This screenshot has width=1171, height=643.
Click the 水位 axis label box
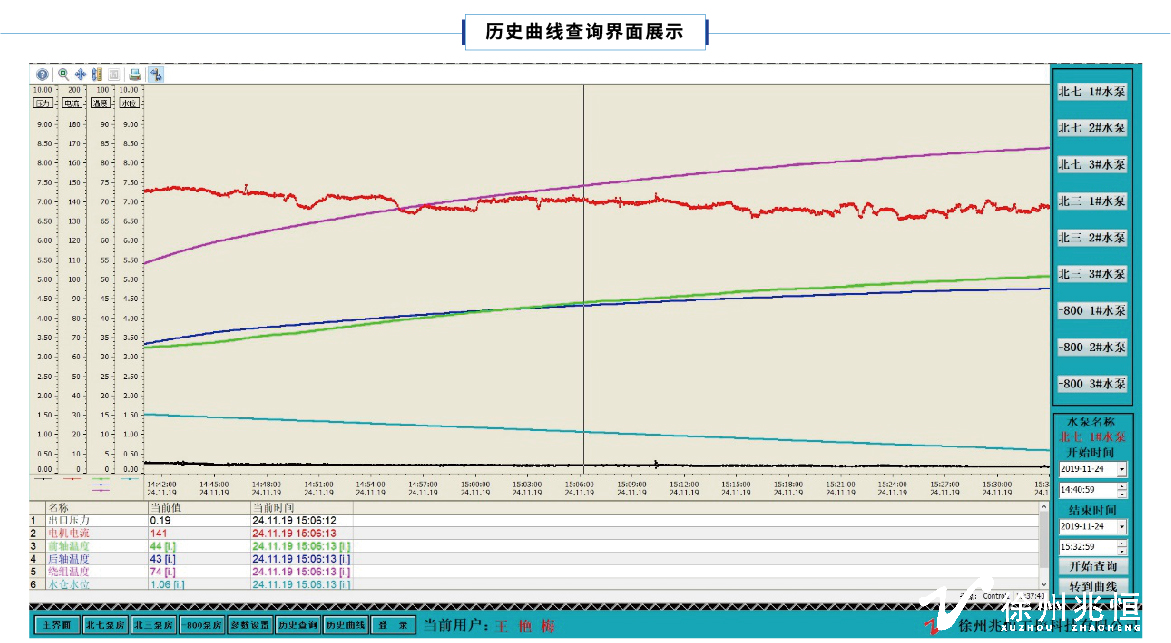pos(130,103)
